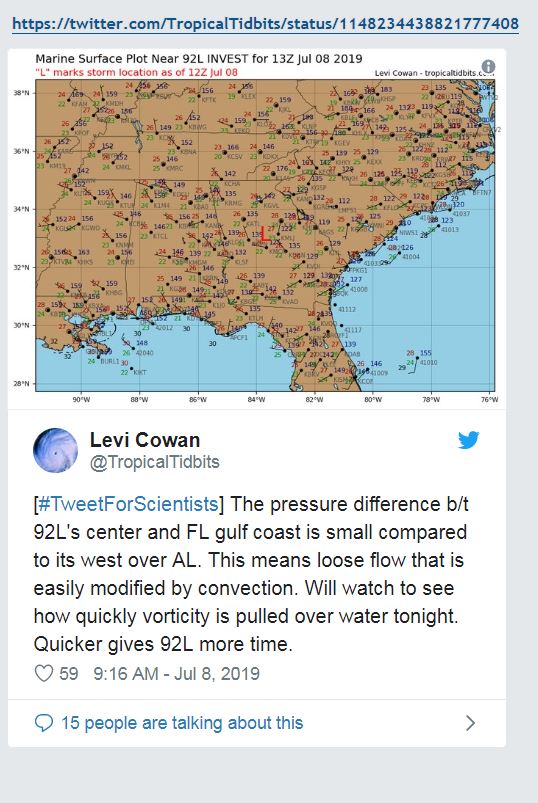538x803 pixels.
Task: Open the twitter.com TropicalTidbits status link
Action: click(265, 24)
